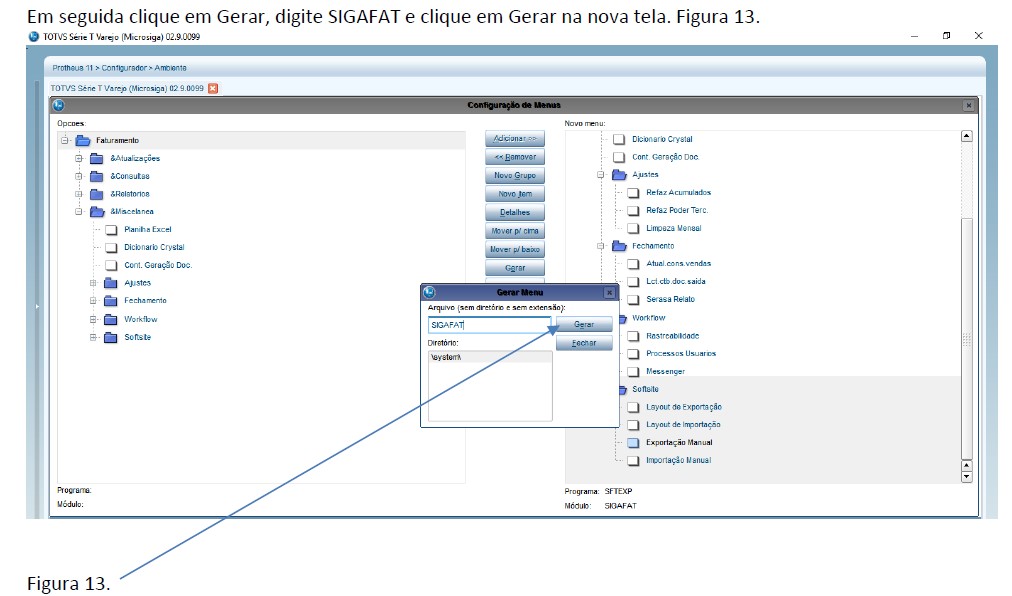Click the highlighted Exportação Manual icon
This screenshot has height=596, width=1012.
click(x=633, y=442)
